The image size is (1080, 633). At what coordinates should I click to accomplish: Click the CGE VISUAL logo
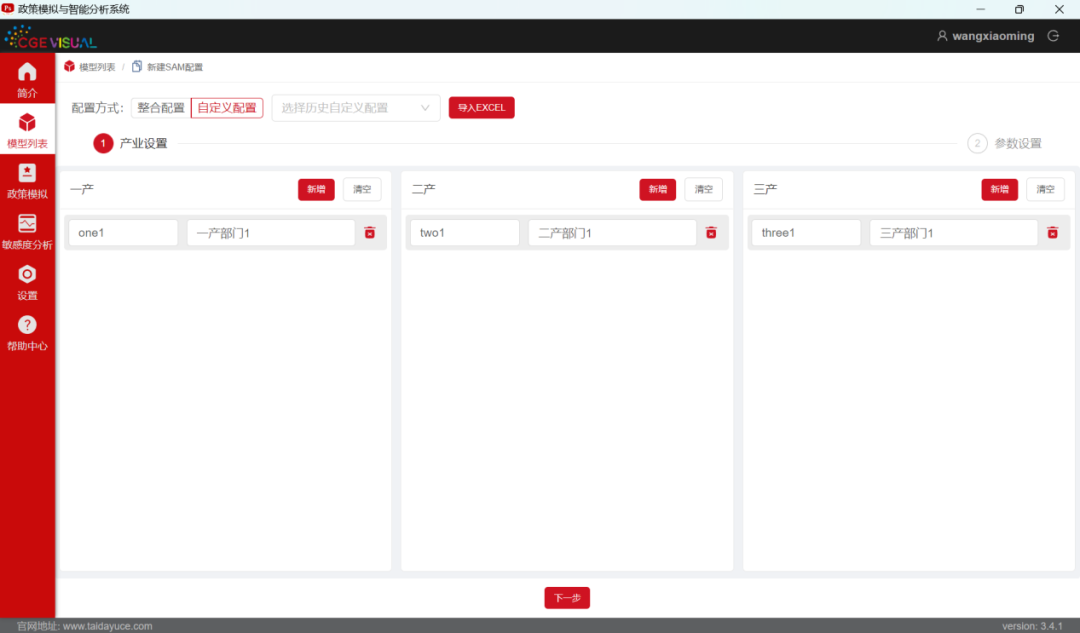pos(50,37)
